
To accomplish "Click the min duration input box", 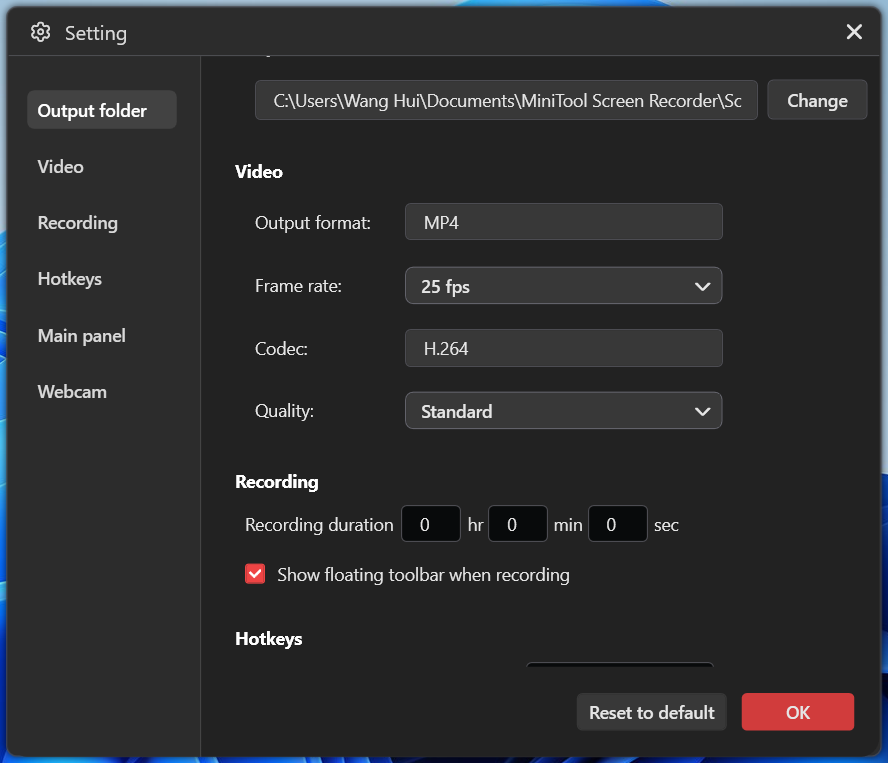I will point(517,523).
